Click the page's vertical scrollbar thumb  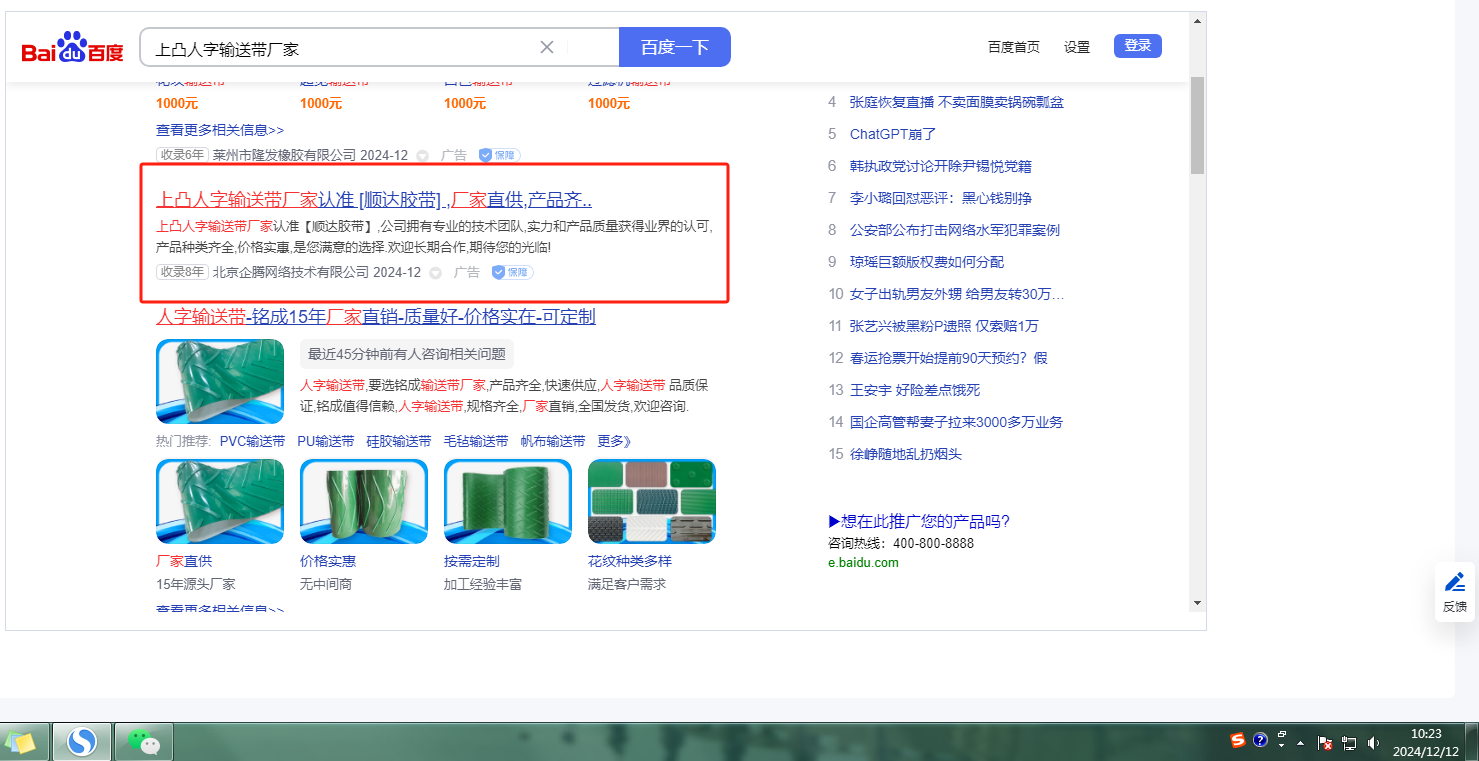(x=1197, y=125)
